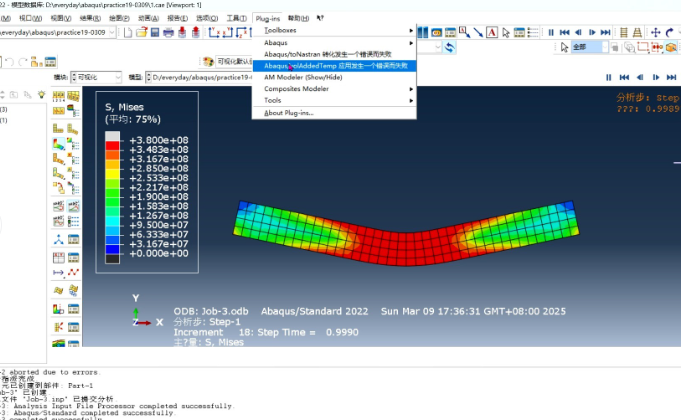The width and height of the screenshot is (681, 420).
Task: Click the text annotation 'A' tool
Action: click(x=491, y=33)
